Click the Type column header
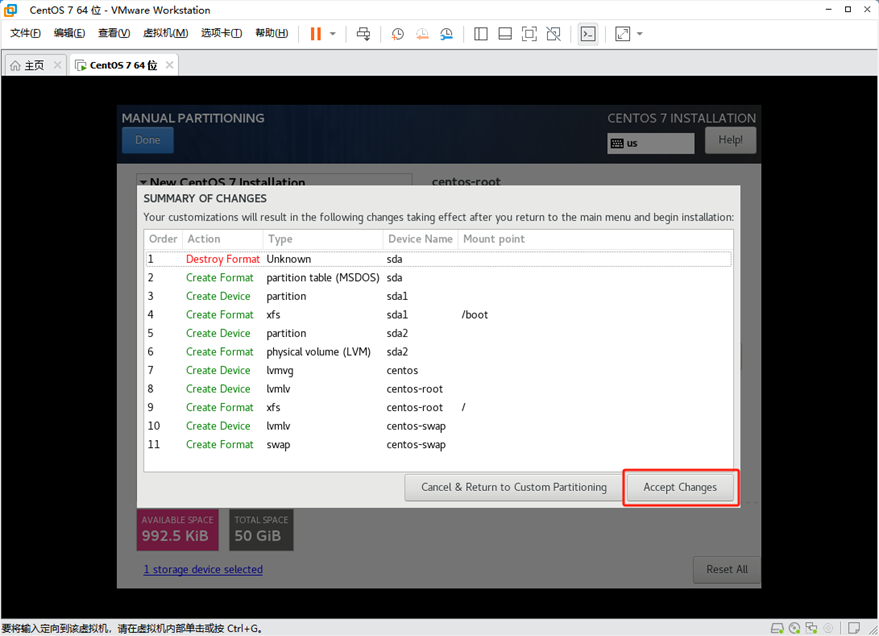The width and height of the screenshot is (879, 636). coord(323,239)
